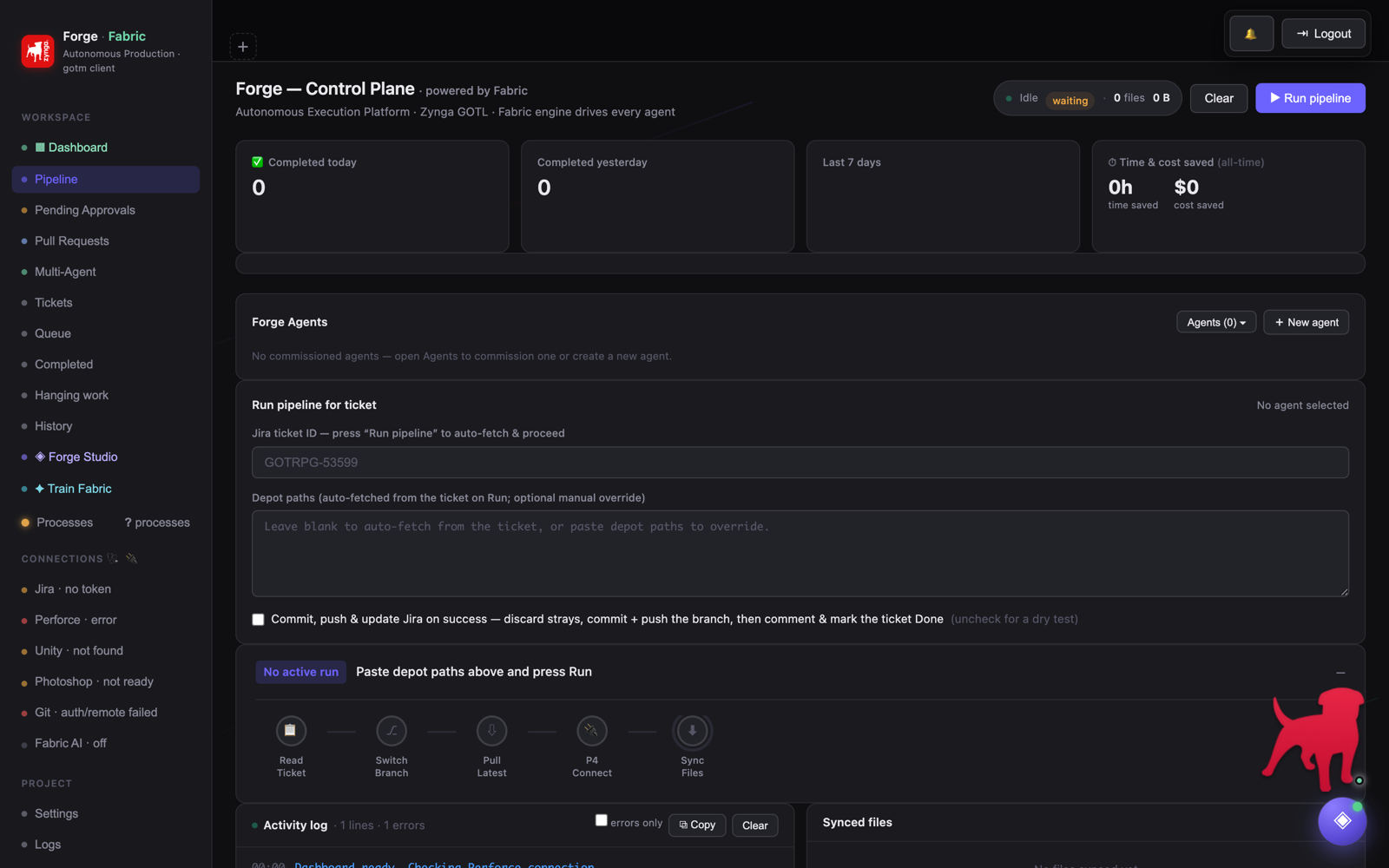
Task: View Hanging work
Action: 106,395
